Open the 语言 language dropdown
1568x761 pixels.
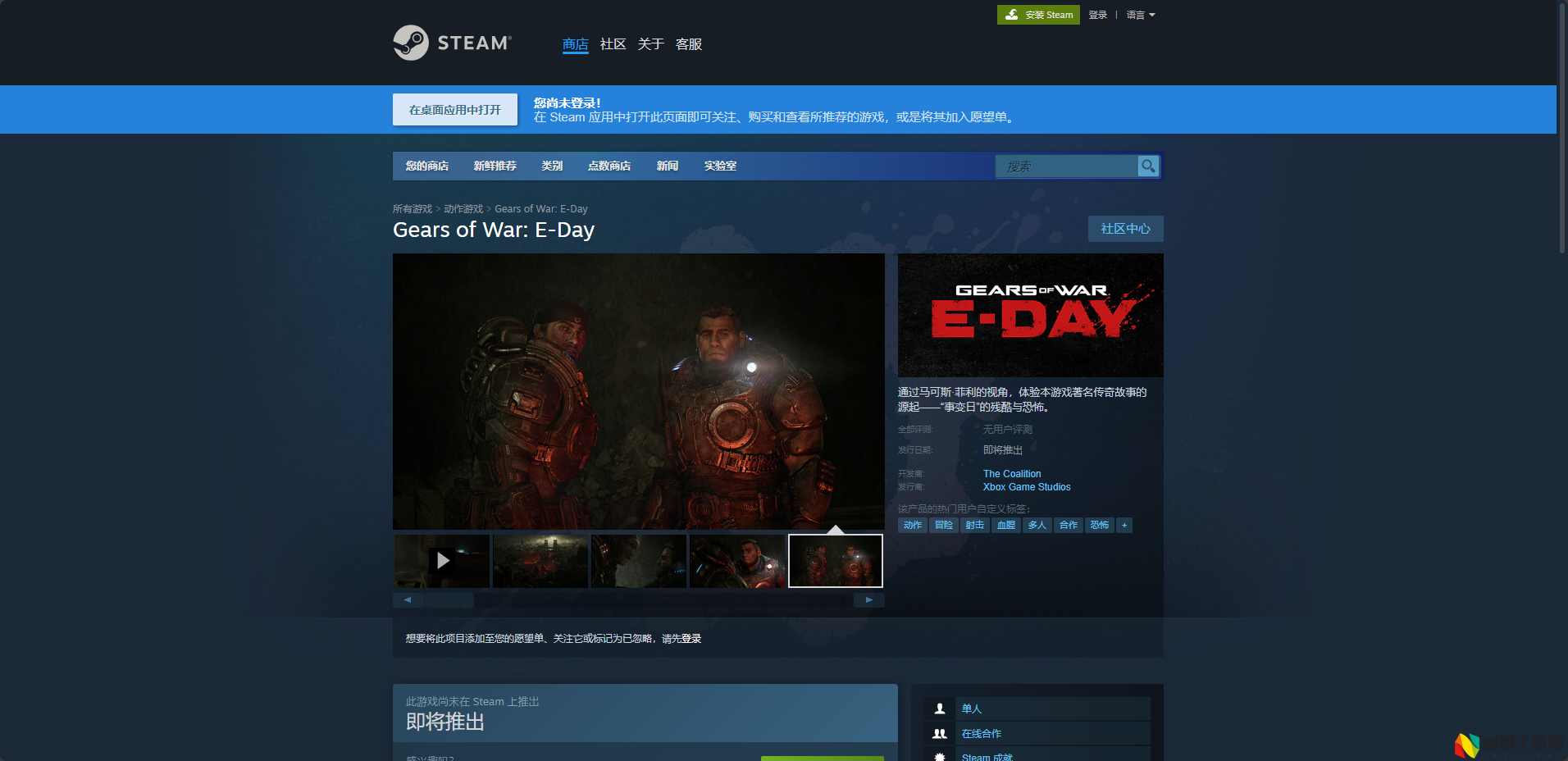1141,15
